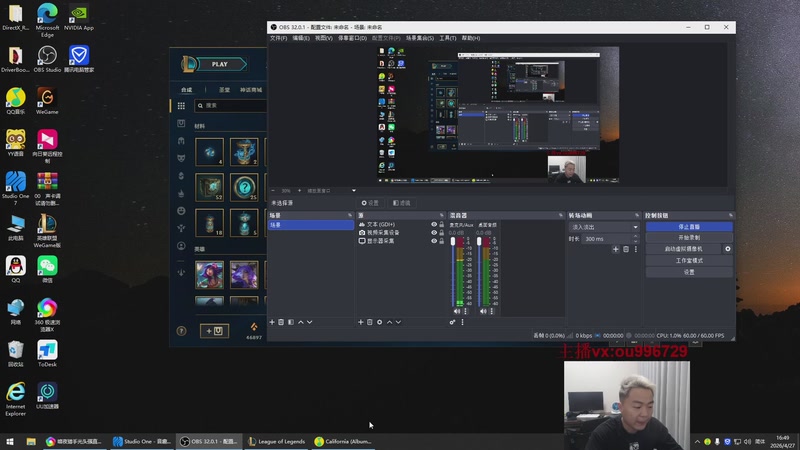Mute the desktop audio channel
Screen dimensions: 800x450
483,311
